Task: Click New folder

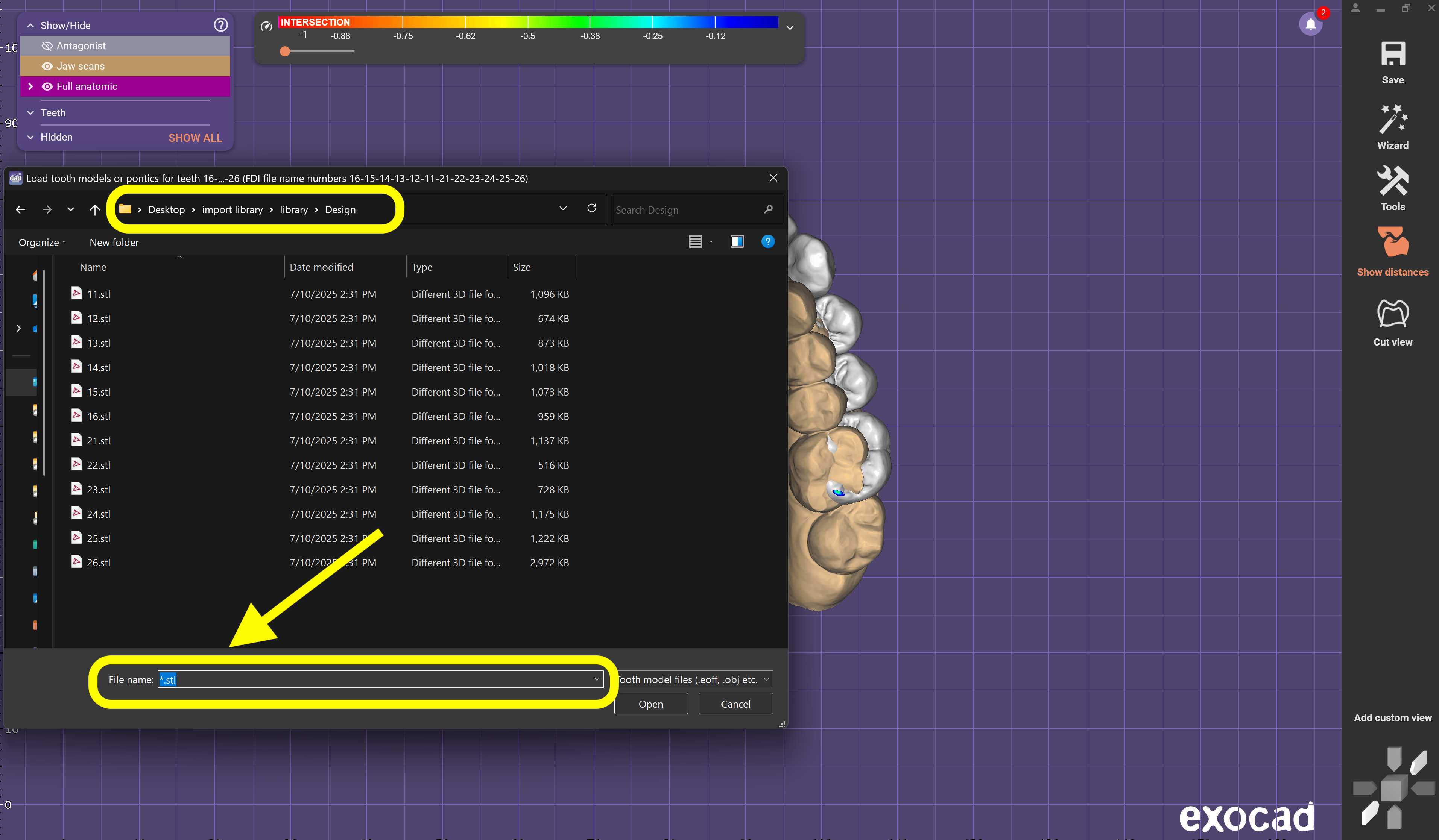Action: [x=114, y=243]
